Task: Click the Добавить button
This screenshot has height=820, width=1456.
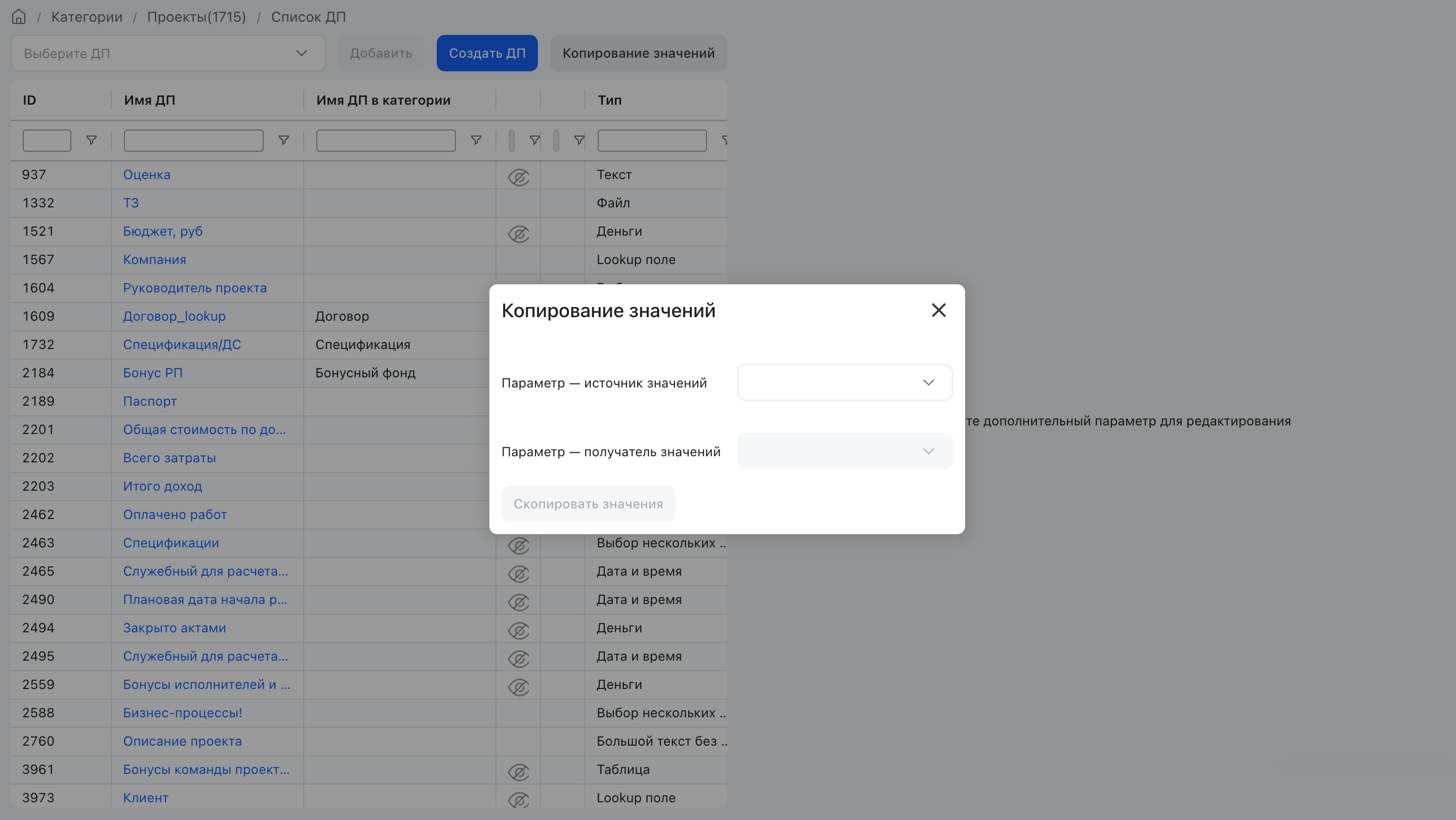Action: [381, 53]
